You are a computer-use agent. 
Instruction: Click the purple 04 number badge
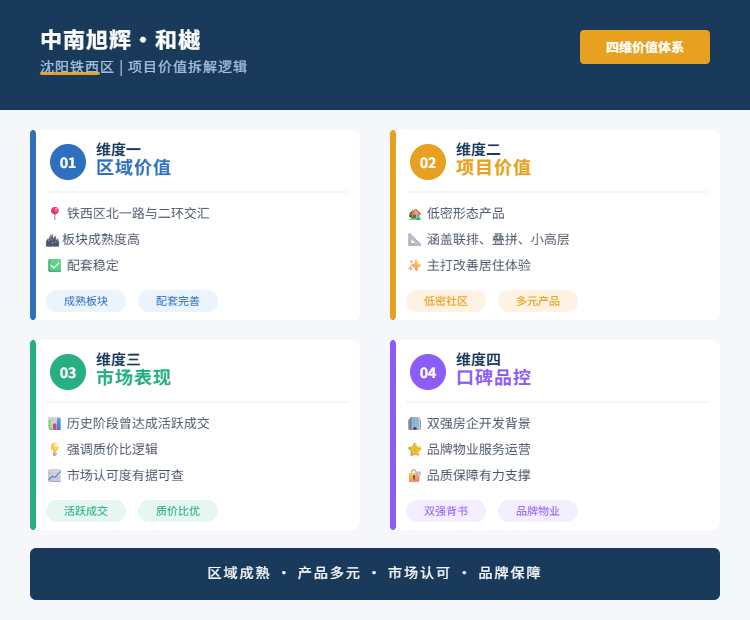pyautogui.click(x=428, y=372)
